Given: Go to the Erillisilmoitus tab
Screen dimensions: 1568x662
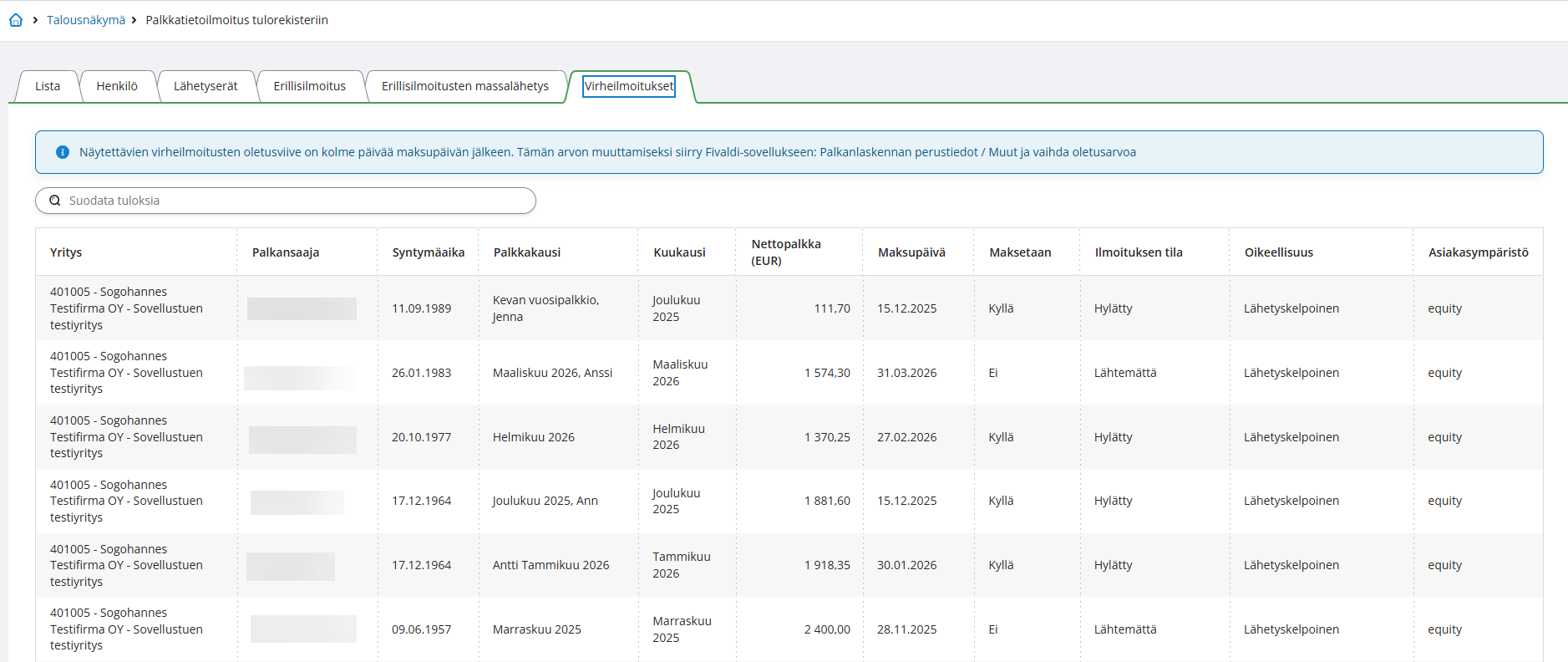Looking at the screenshot, I should [x=309, y=86].
